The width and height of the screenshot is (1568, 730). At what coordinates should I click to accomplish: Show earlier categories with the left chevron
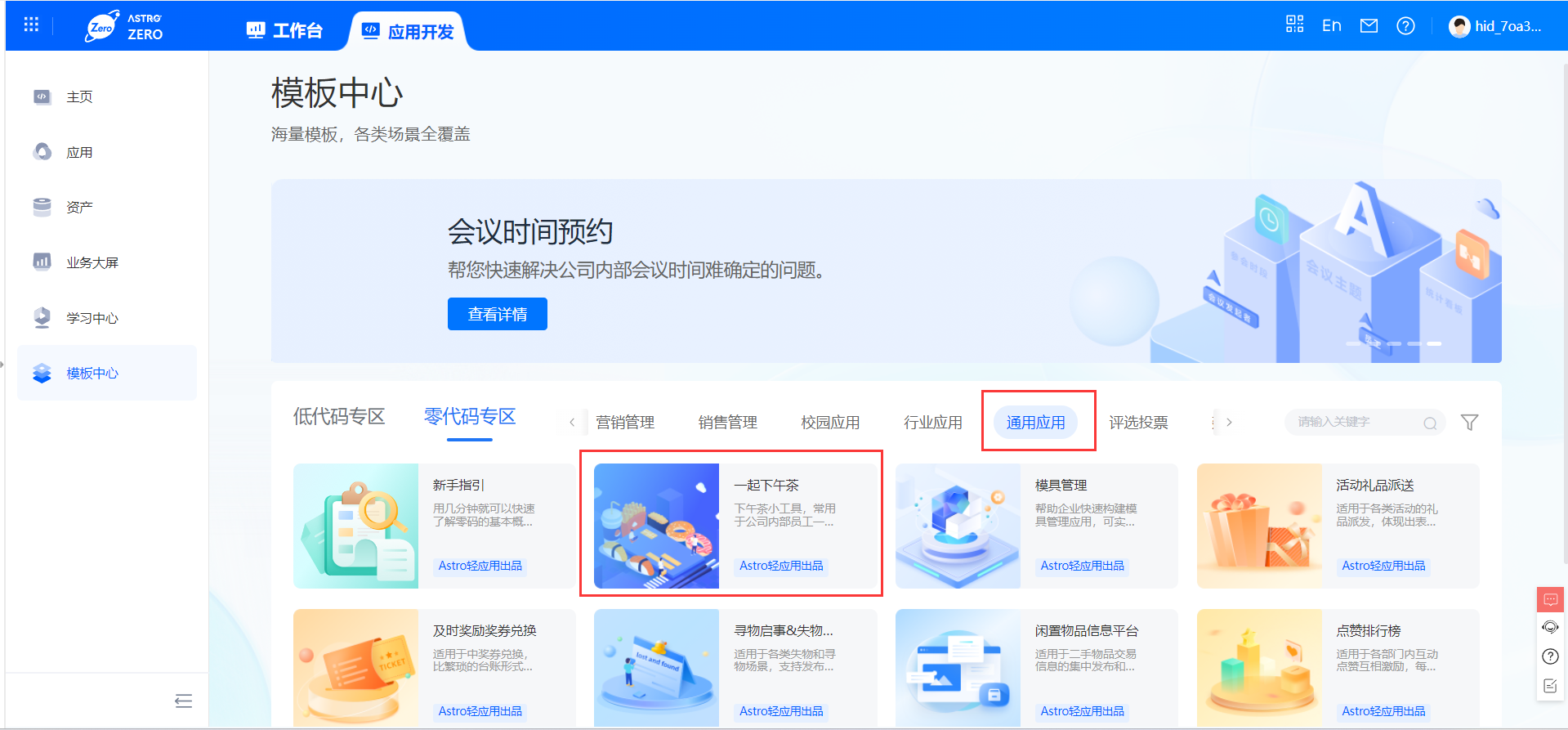572,423
